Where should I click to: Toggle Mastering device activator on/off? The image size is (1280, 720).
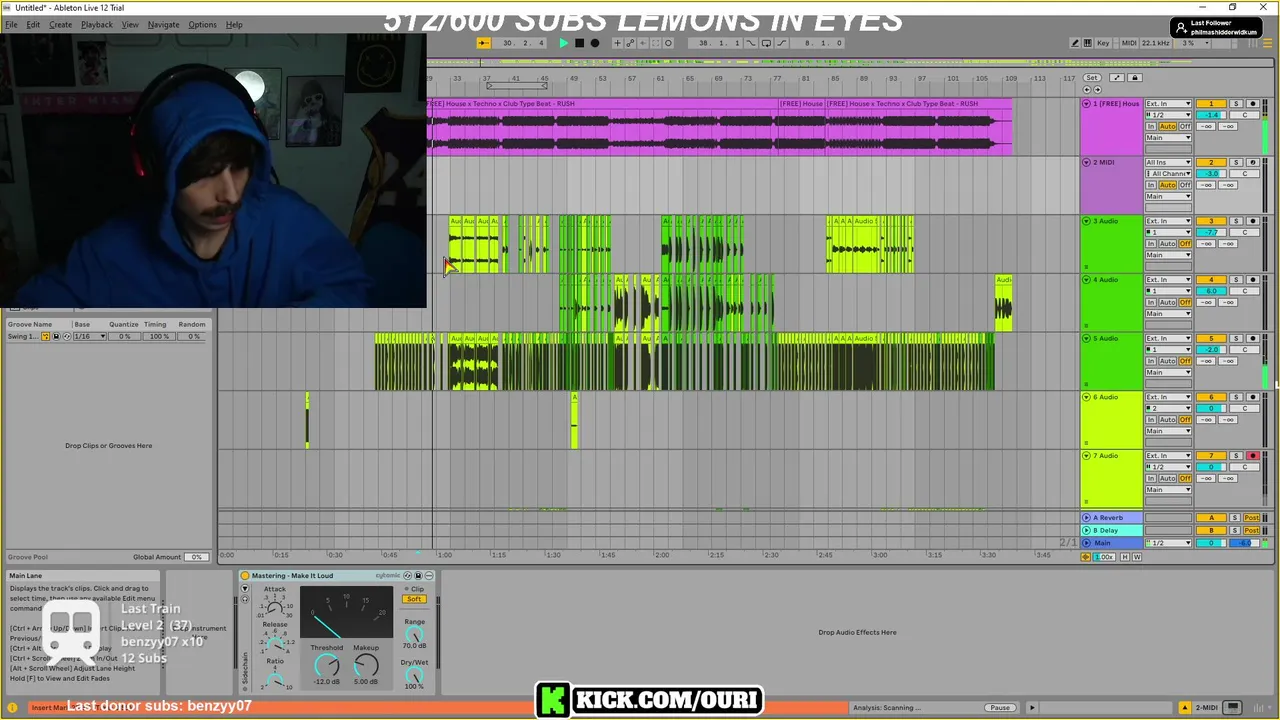click(x=245, y=576)
